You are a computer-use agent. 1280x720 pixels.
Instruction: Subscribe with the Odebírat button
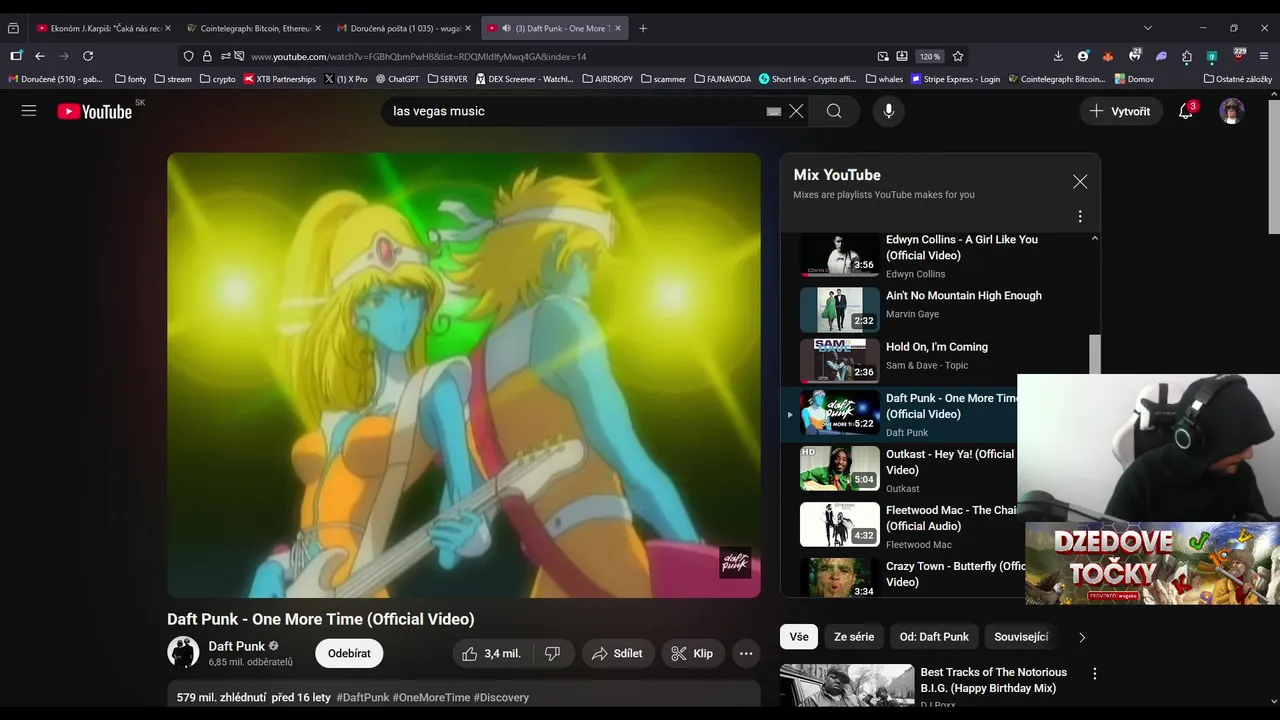click(x=349, y=653)
